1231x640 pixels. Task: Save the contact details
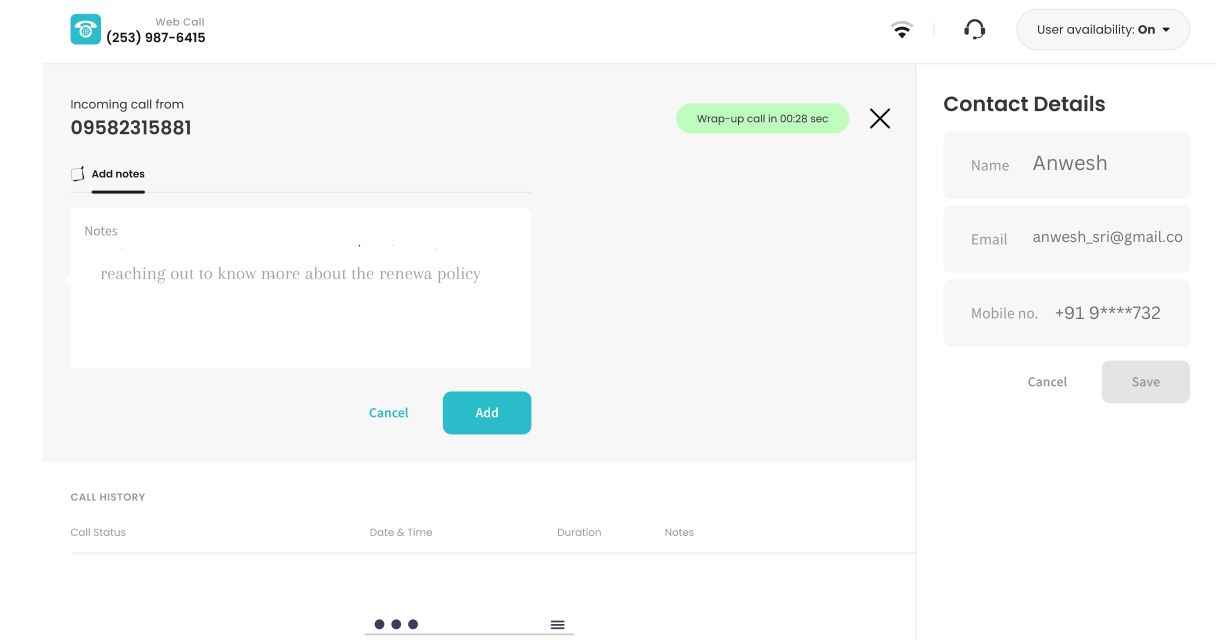coord(1145,381)
